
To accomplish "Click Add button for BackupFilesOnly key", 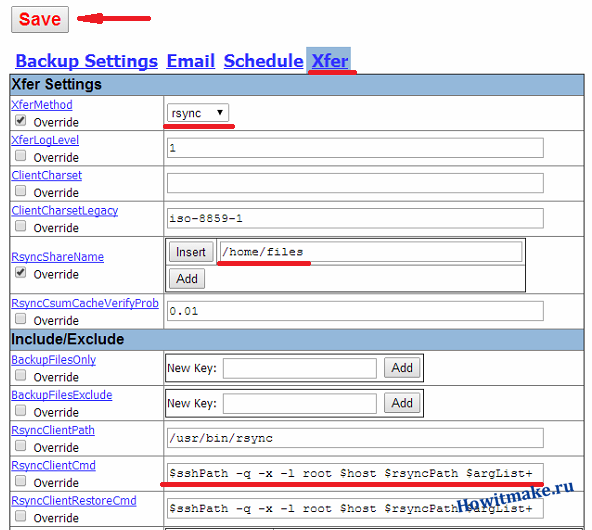I will tap(402, 368).
